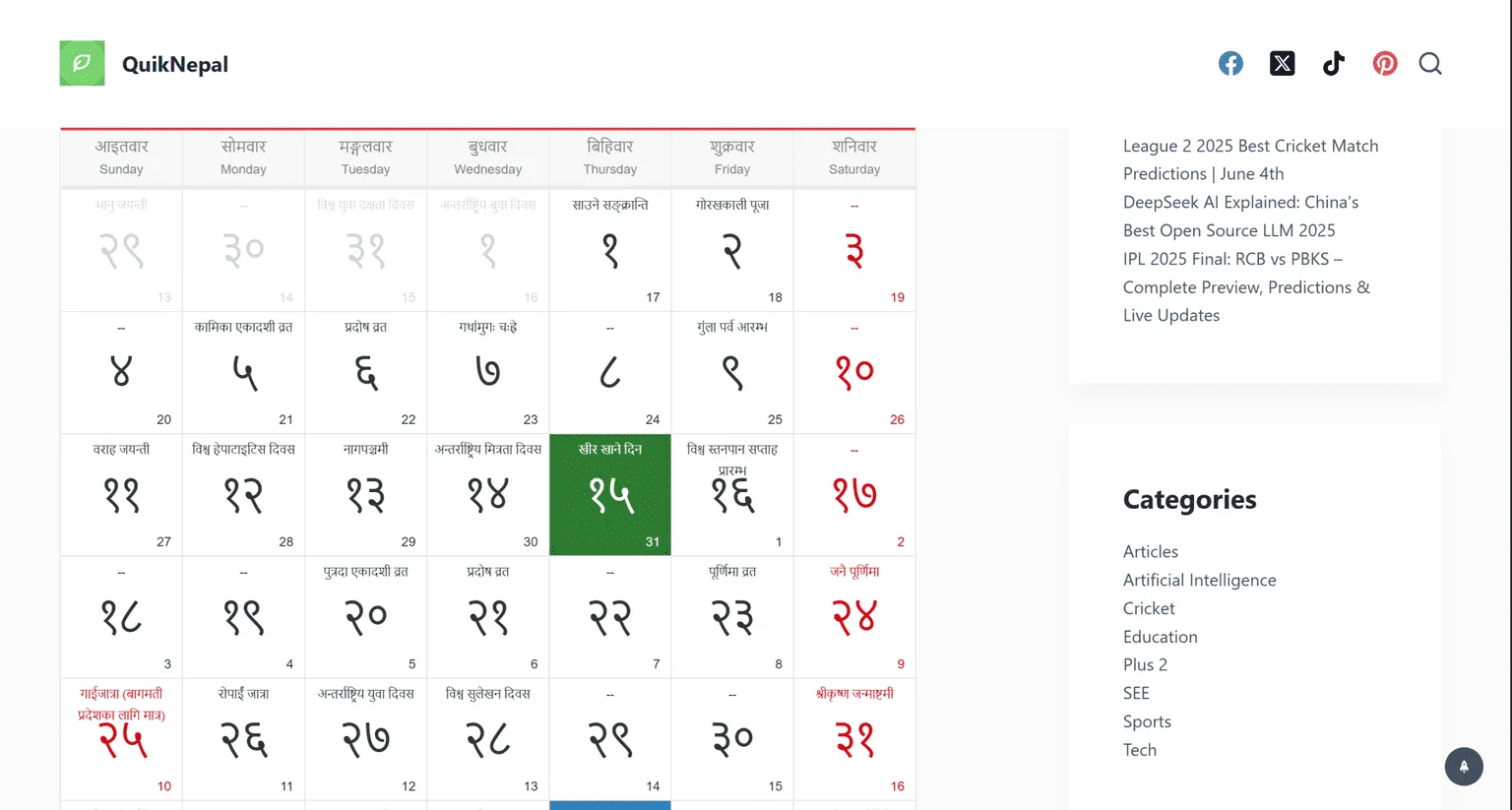Screen dimensions: 1512x810
Task: Click the X (Twitter) social icon
Action: click(1282, 63)
